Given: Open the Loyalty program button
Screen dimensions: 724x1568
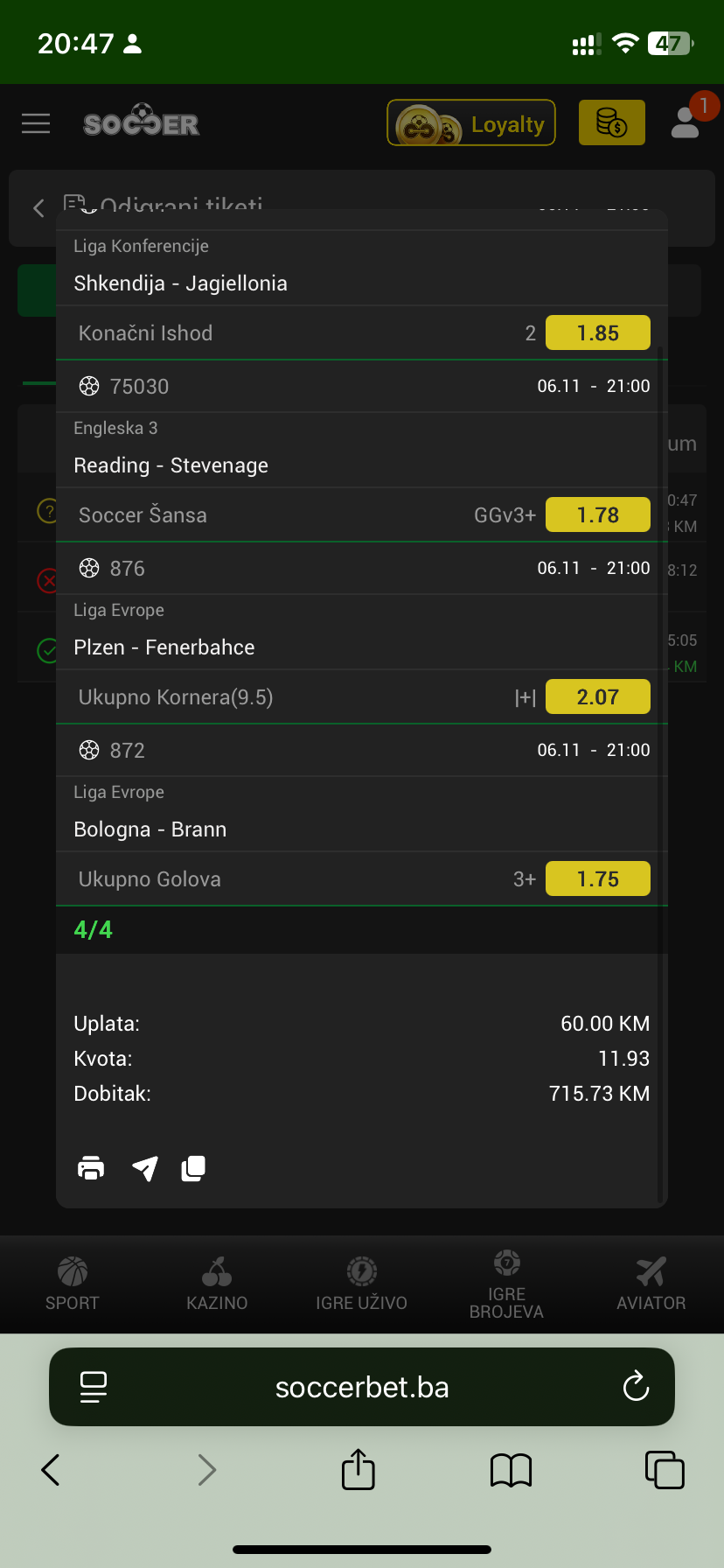Looking at the screenshot, I should (x=471, y=123).
